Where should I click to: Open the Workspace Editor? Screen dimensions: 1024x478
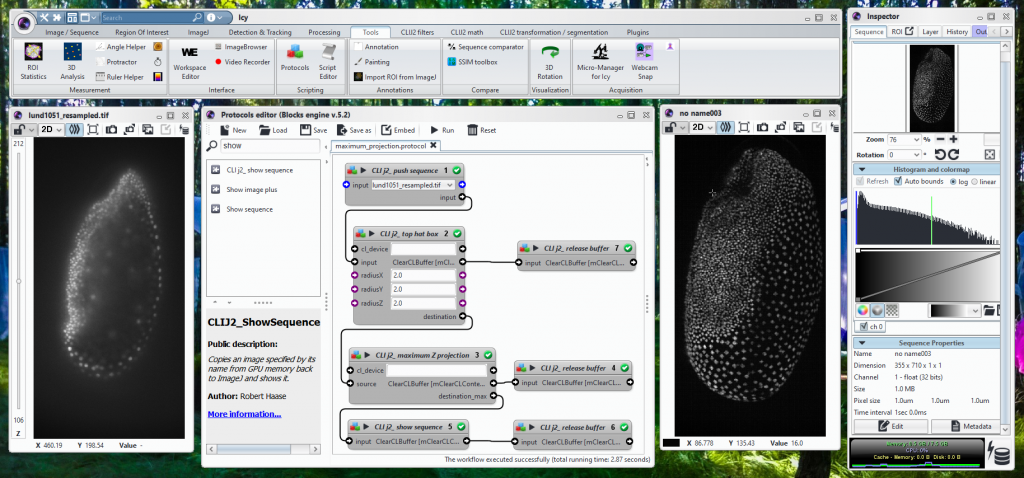pos(190,58)
